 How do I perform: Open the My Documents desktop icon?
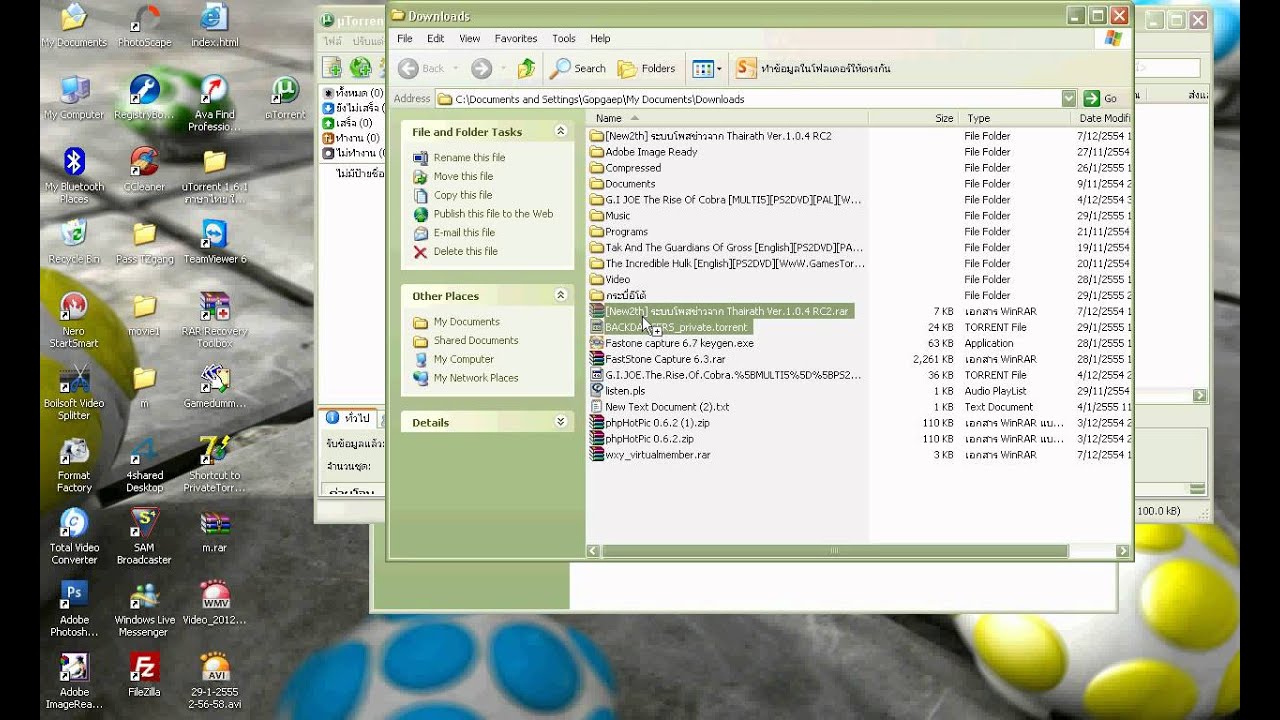[74, 26]
